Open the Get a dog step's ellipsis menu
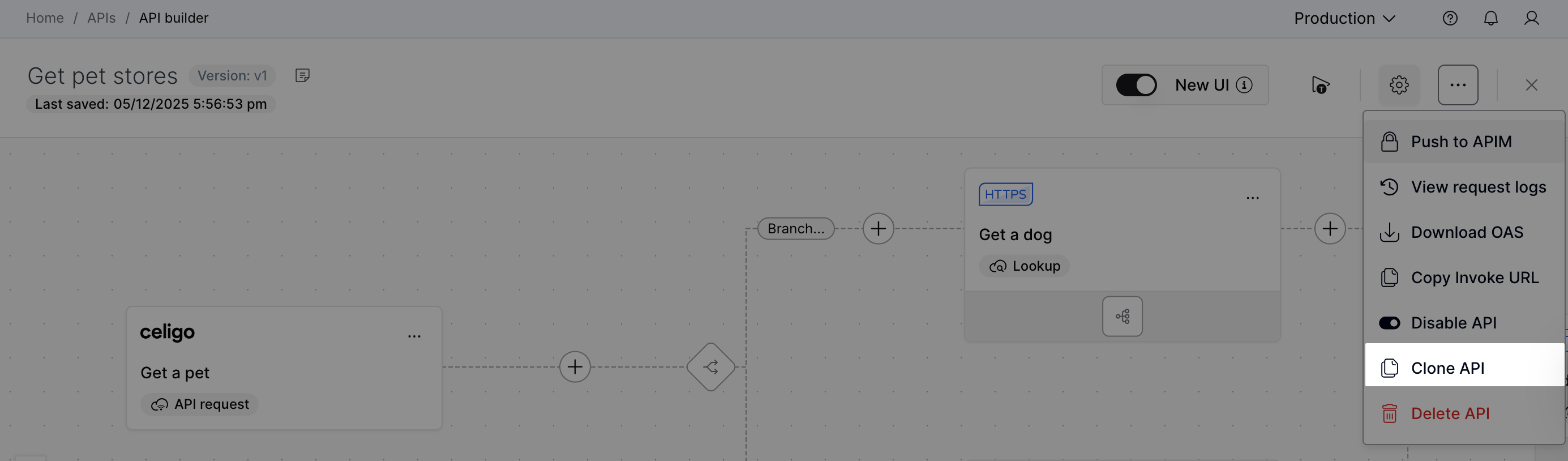The image size is (1568, 461). 1252,198
